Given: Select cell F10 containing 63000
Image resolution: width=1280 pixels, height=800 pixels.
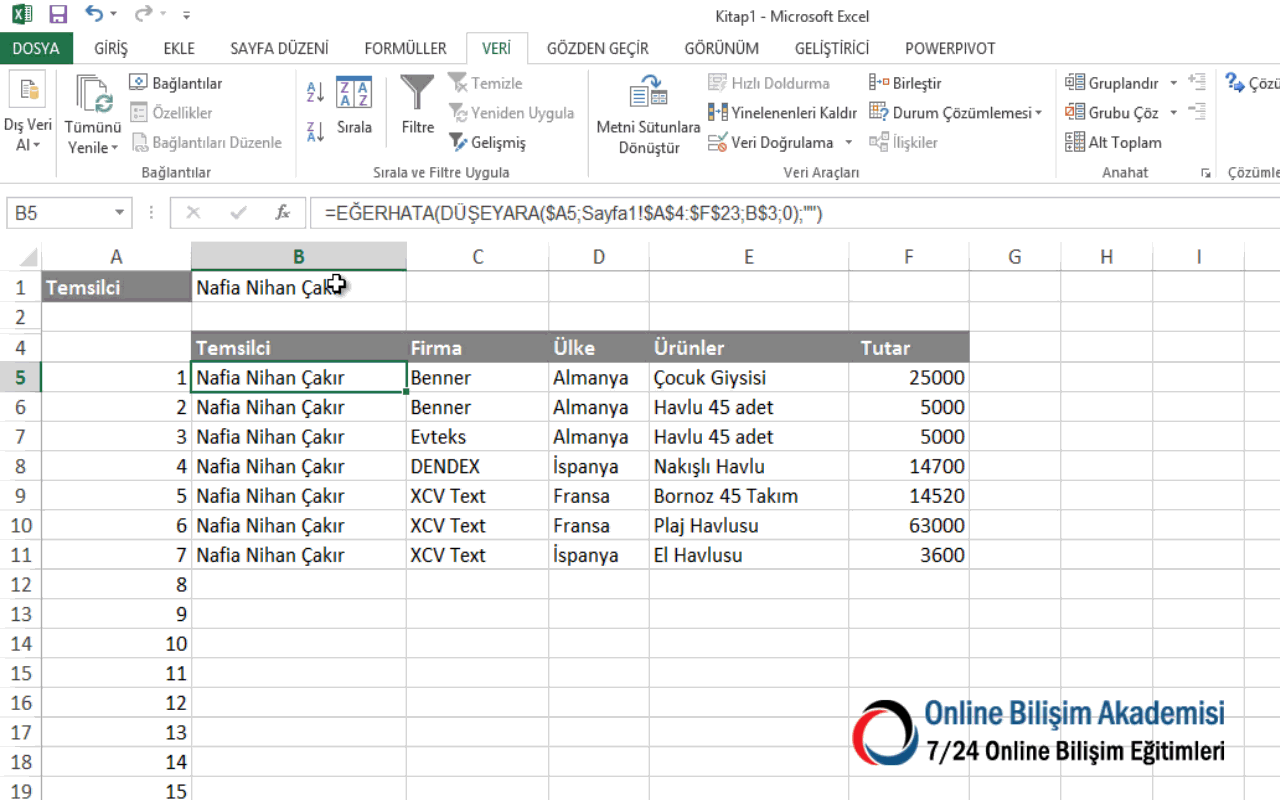Looking at the screenshot, I should coord(908,525).
